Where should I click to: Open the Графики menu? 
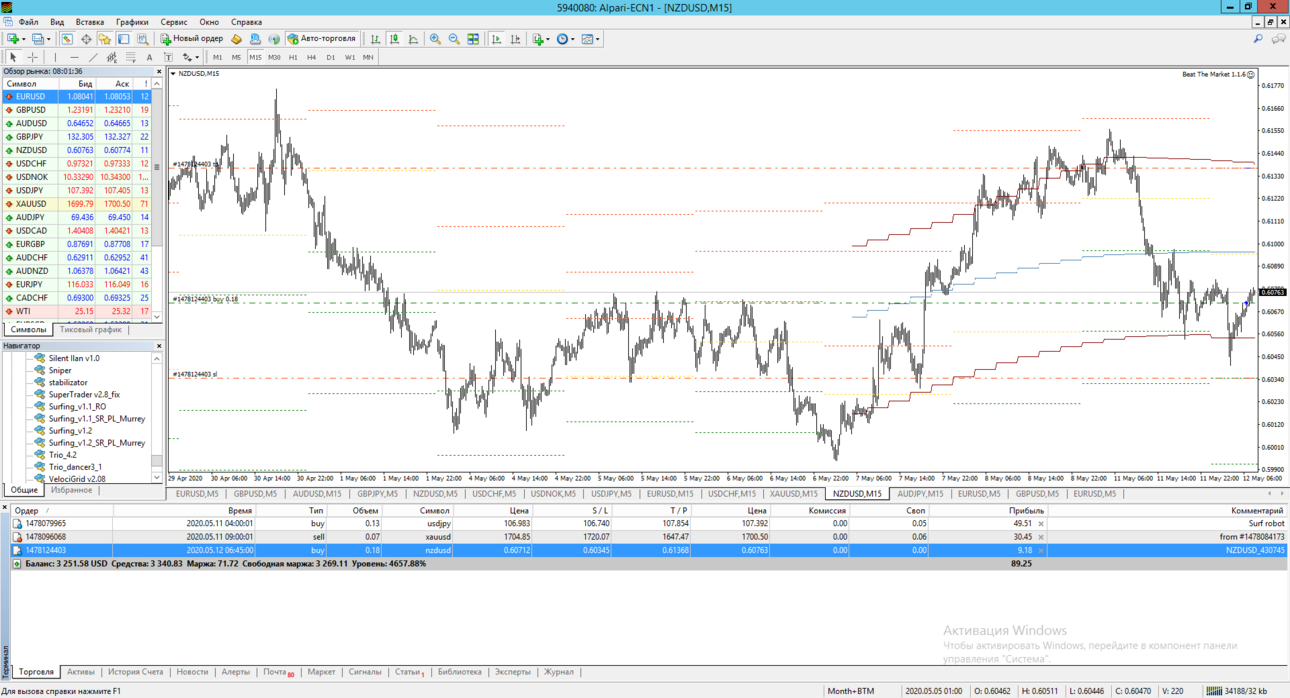(x=132, y=21)
